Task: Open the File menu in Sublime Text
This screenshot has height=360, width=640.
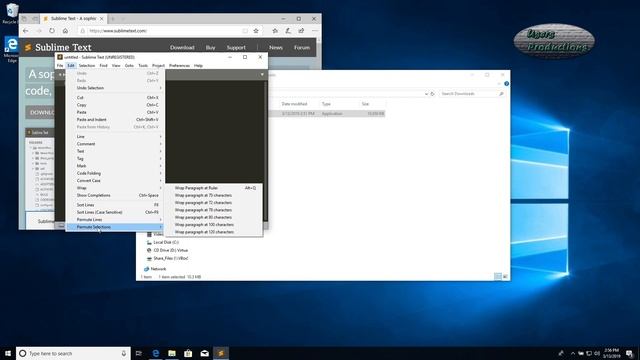Action: pyautogui.click(x=60, y=65)
